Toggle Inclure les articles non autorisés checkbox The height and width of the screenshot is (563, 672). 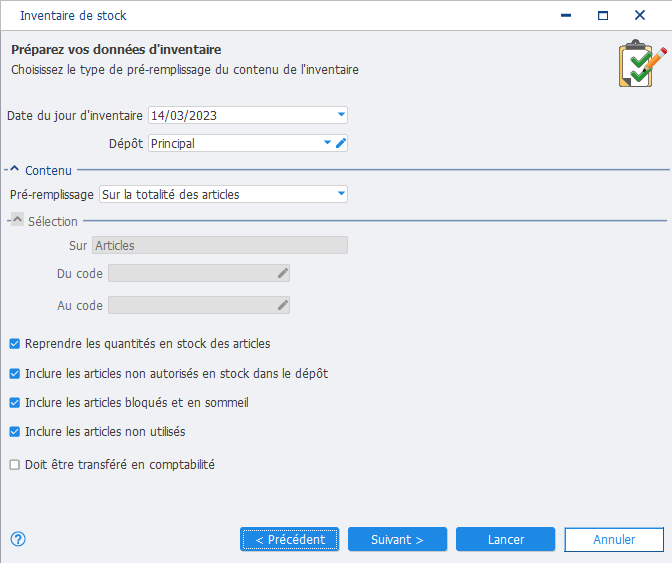coord(15,374)
